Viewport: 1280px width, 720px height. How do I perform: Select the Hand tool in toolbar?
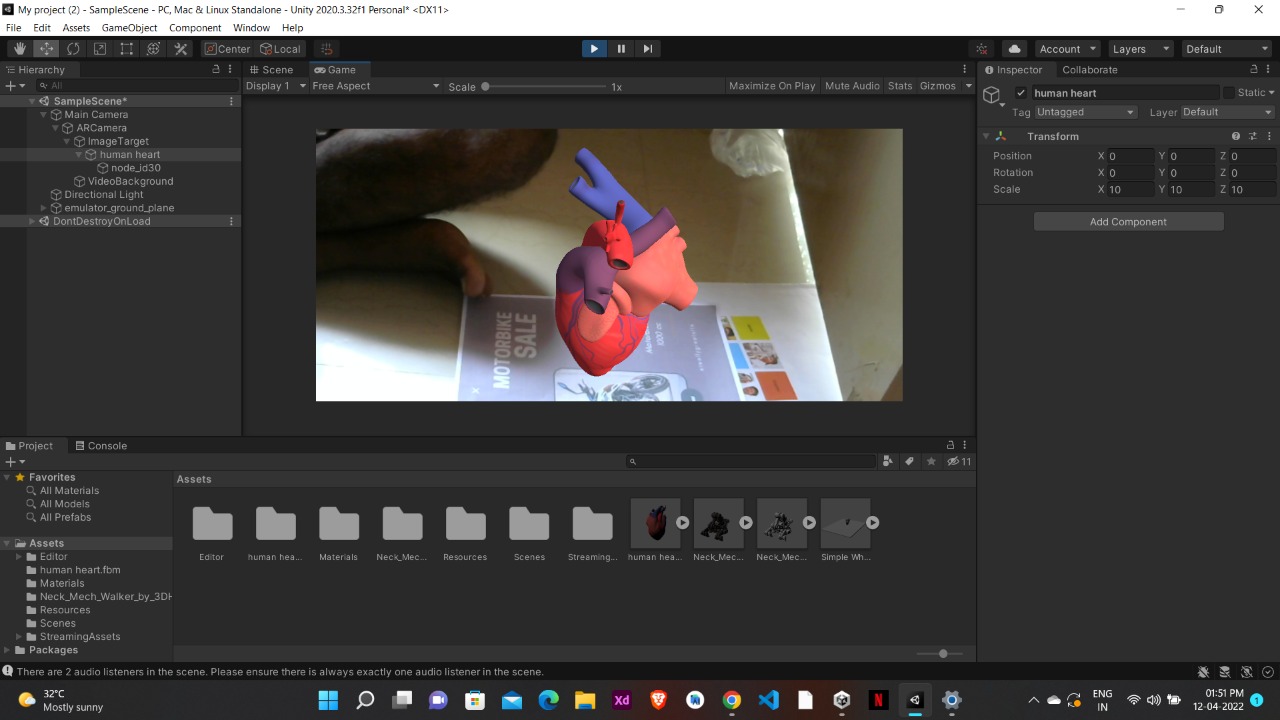[20, 49]
